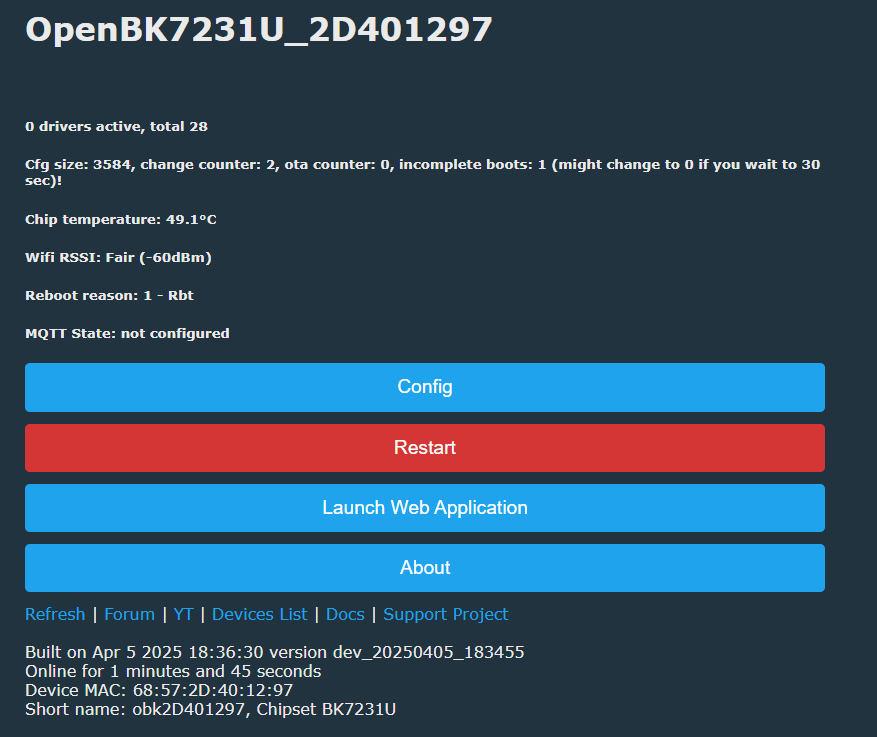Open the Docs link
The image size is (877, 737).
pyautogui.click(x=345, y=614)
